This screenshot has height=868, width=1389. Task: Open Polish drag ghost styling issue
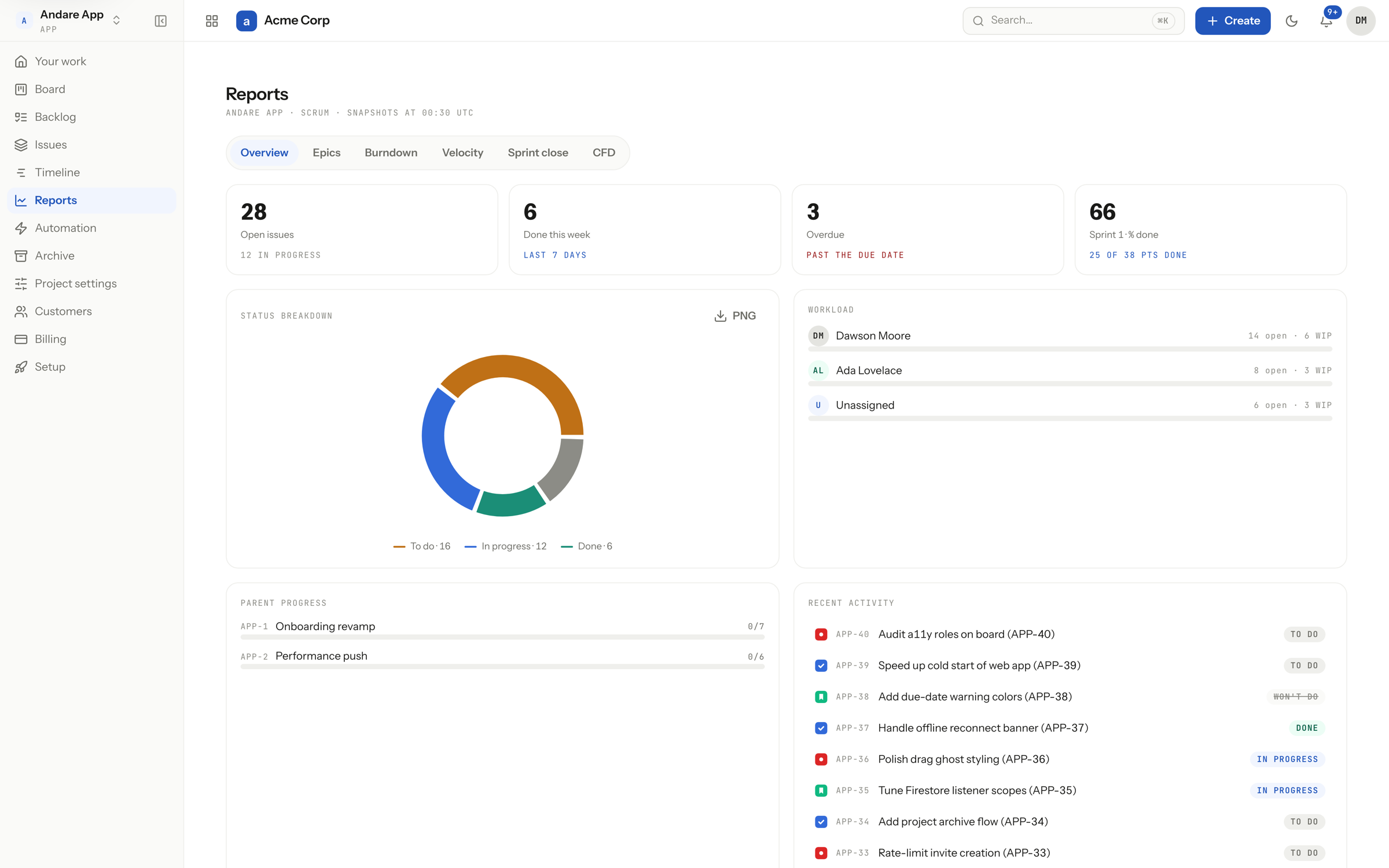[964, 759]
